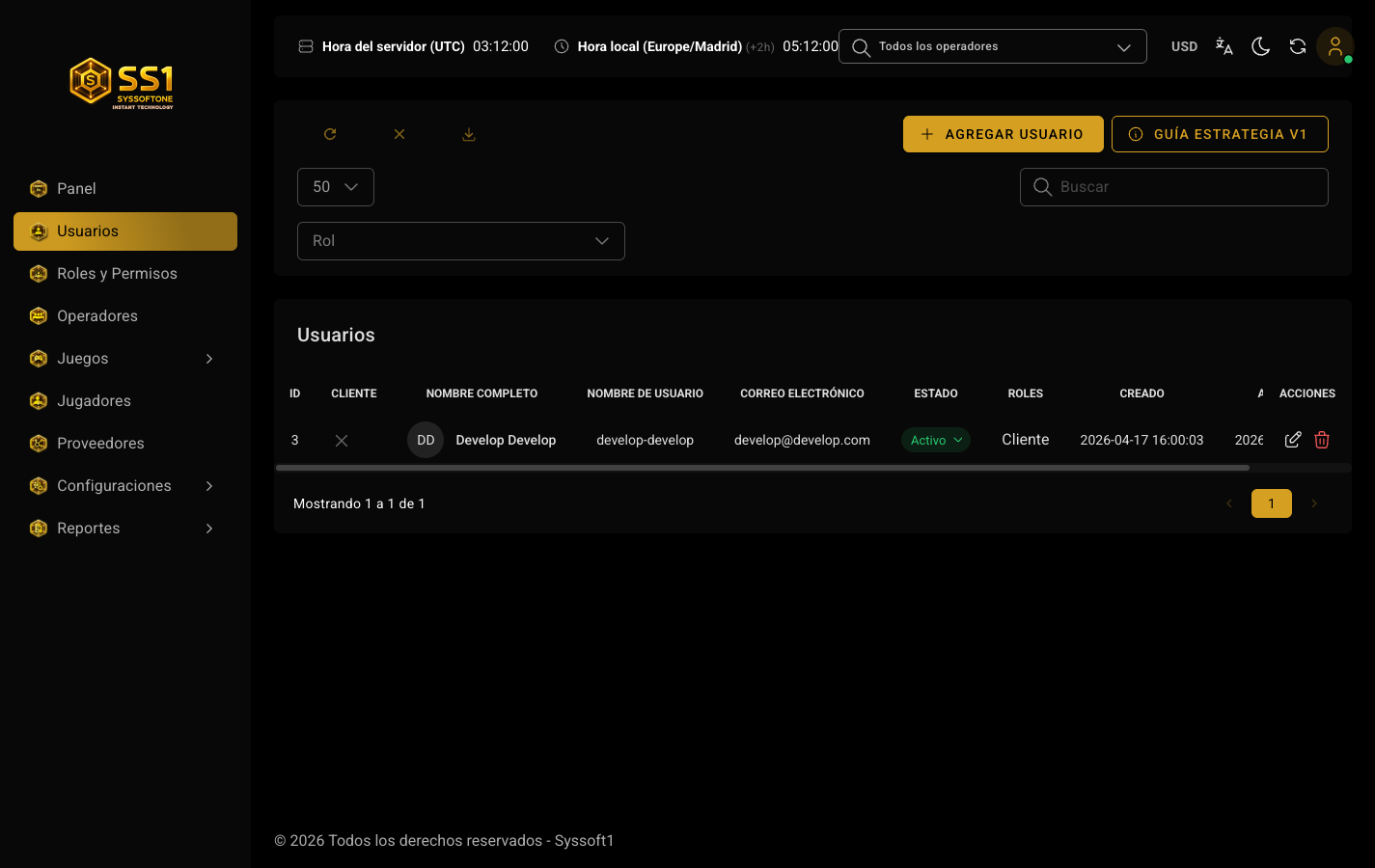Click the sync refresh icon in header
The width and height of the screenshot is (1375, 868).
1298,46
